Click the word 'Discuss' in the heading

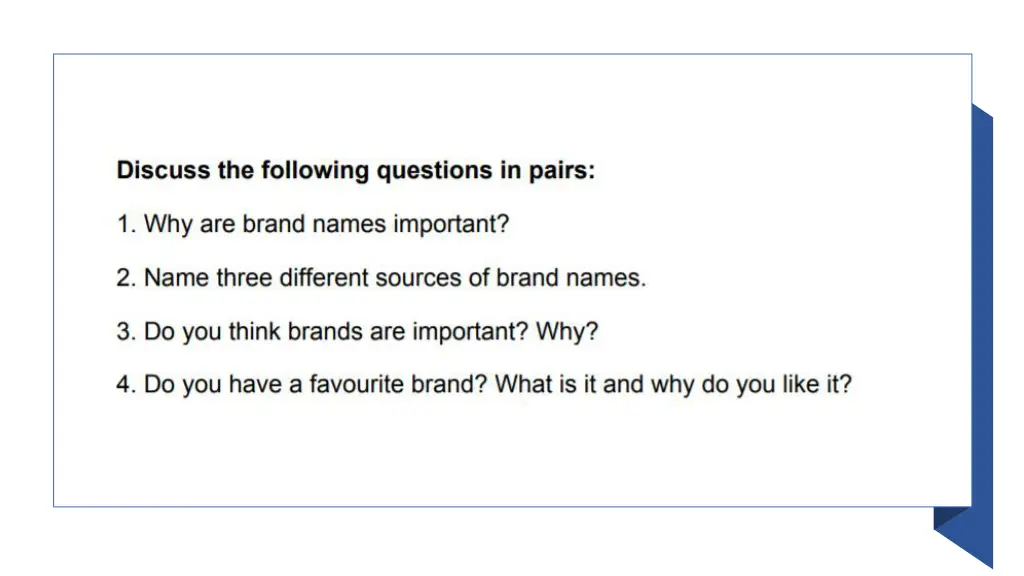point(163,170)
